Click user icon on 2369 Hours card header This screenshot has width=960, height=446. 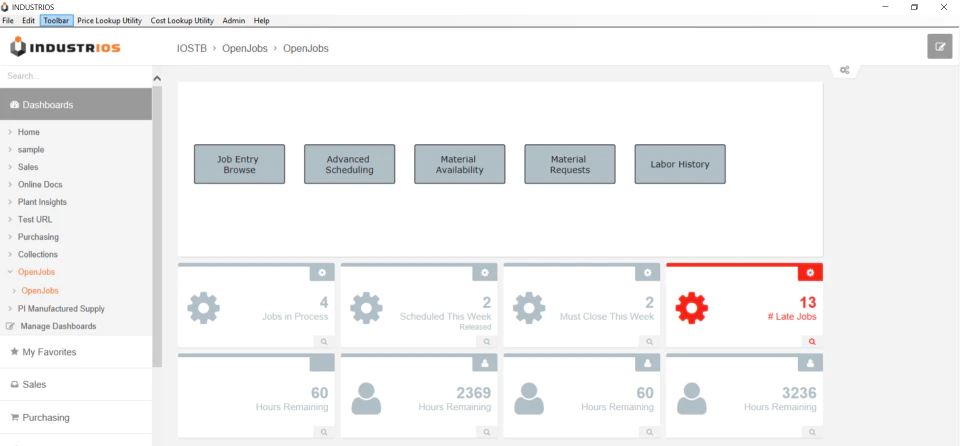pos(485,363)
